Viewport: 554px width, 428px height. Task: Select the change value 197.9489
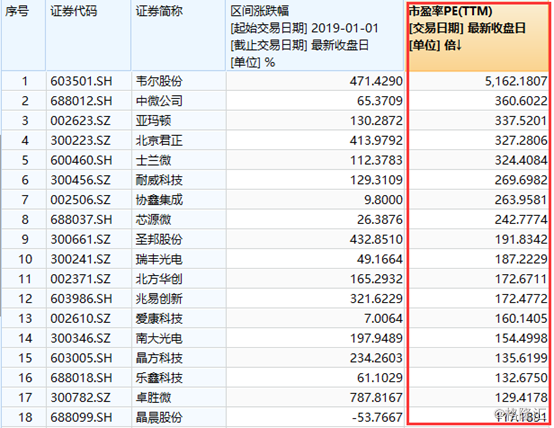pos(376,339)
